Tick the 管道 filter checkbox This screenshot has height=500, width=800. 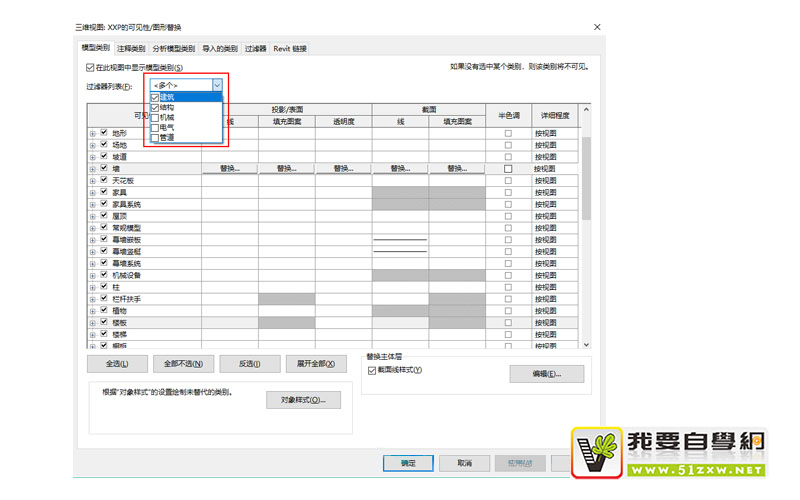(155, 137)
